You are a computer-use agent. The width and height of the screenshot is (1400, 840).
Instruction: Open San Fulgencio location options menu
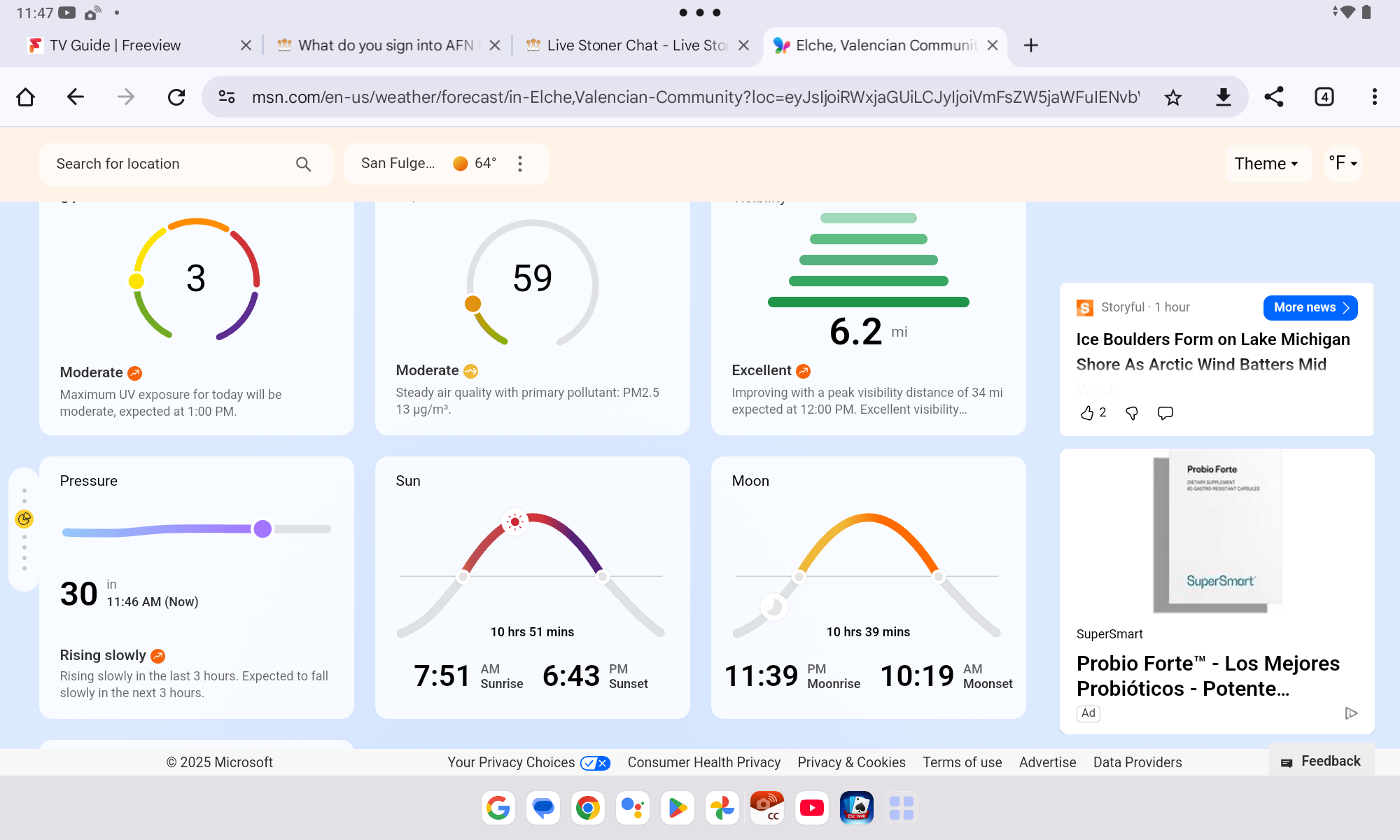pos(520,164)
